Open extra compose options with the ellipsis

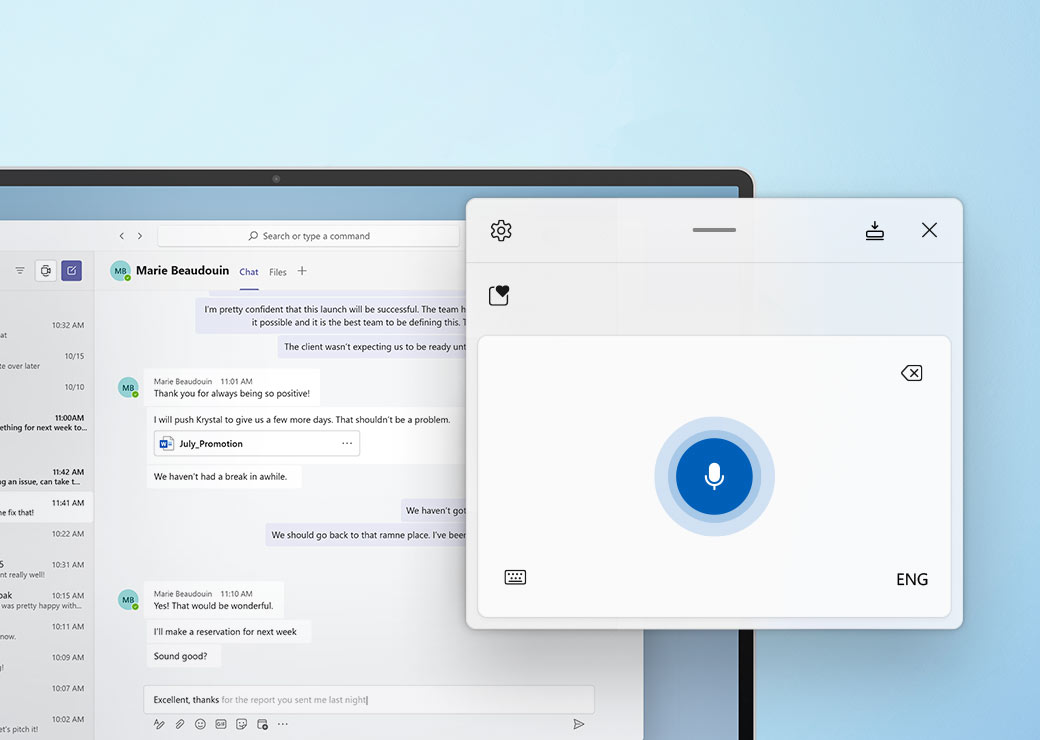click(282, 723)
